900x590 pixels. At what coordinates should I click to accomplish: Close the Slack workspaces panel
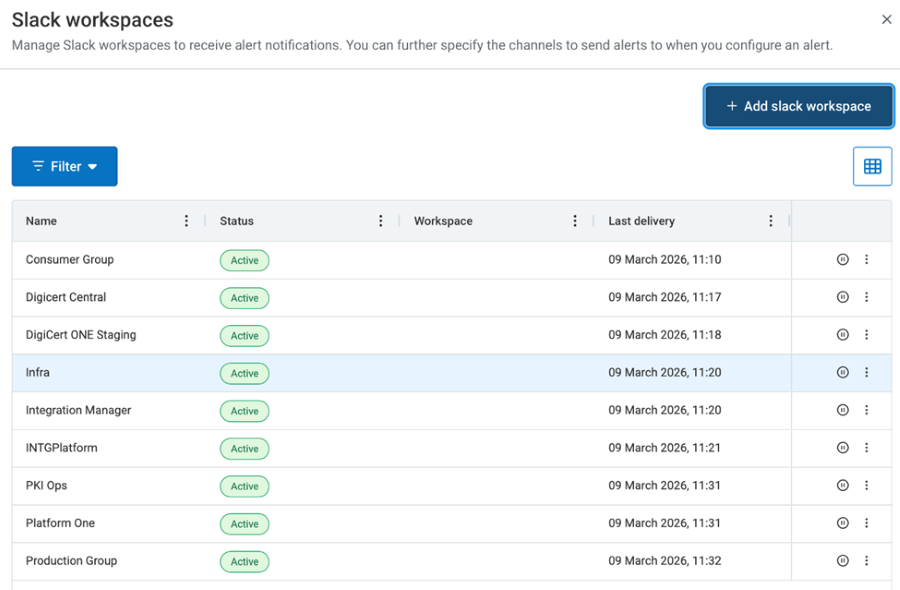click(x=886, y=19)
